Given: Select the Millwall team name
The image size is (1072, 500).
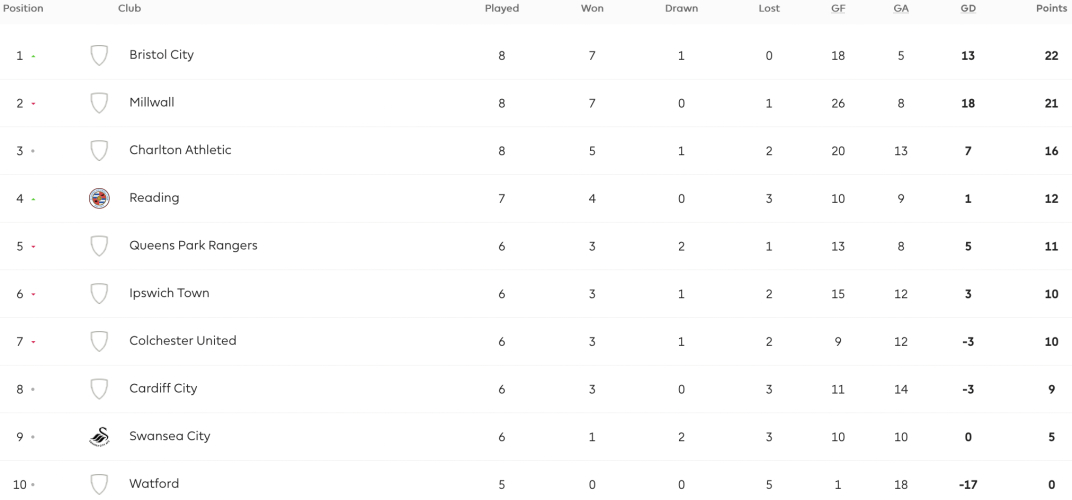Looking at the screenshot, I should click(x=152, y=102).
